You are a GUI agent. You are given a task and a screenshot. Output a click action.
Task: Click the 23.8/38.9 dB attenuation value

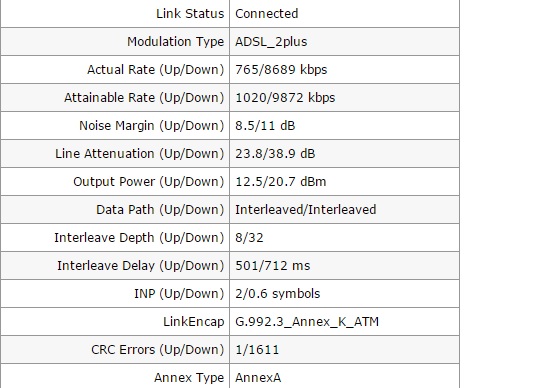pos(275,154)
